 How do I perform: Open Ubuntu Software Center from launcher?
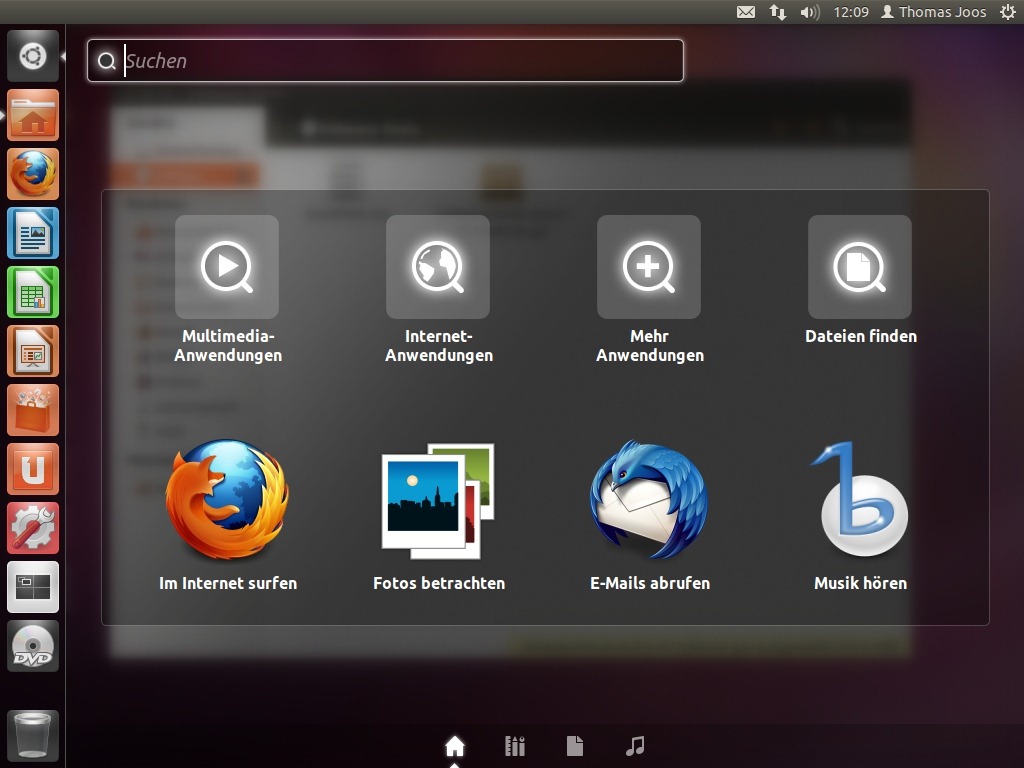pos(33,410)
